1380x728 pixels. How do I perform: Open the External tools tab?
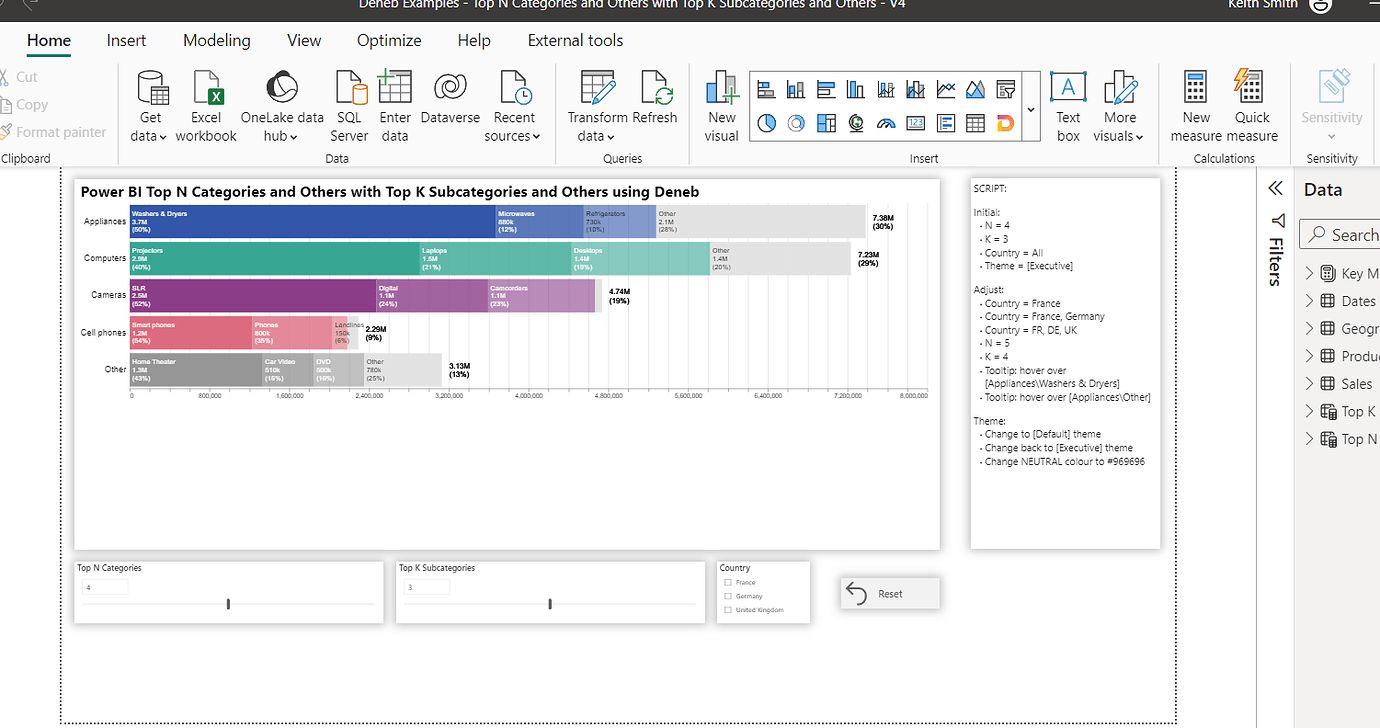pos(575,41)
